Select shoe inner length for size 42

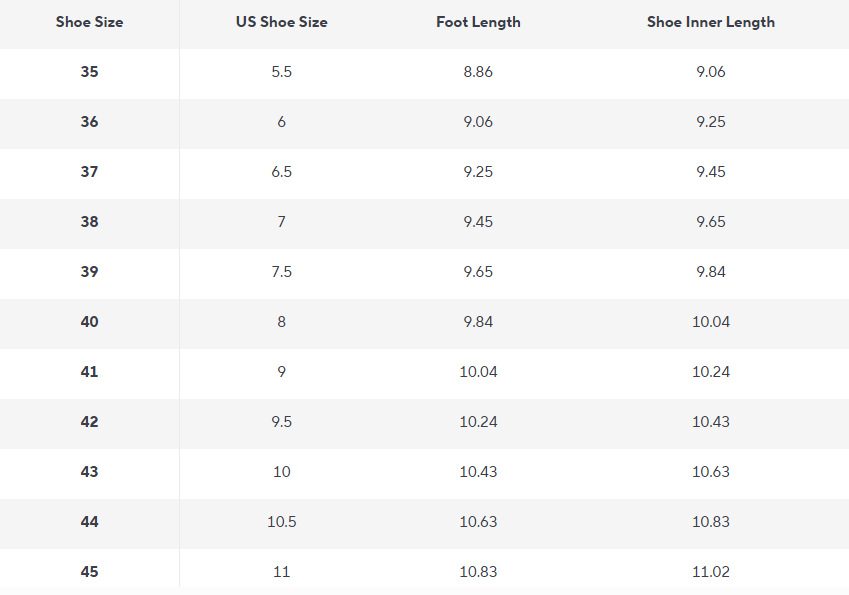click(710, 422)
